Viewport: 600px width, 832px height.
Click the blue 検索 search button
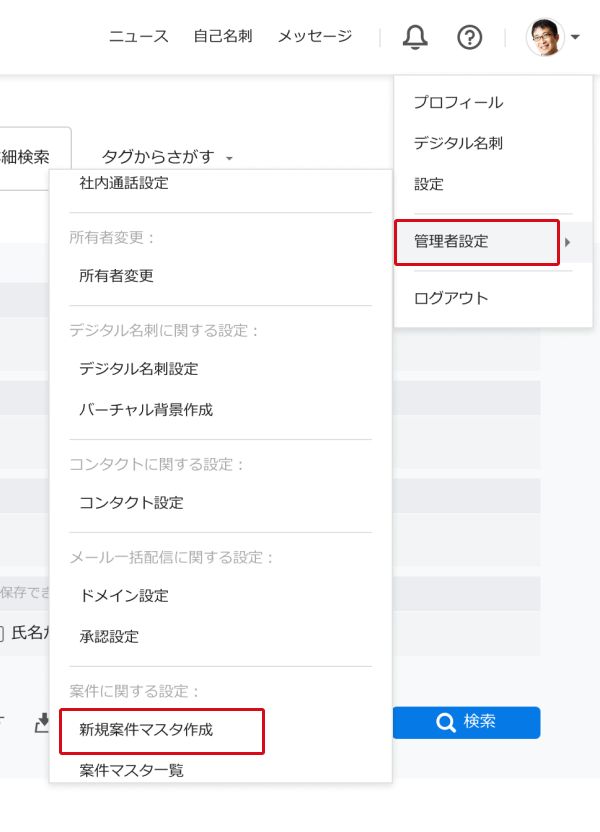pyautogui.click(x=466, y=722)
